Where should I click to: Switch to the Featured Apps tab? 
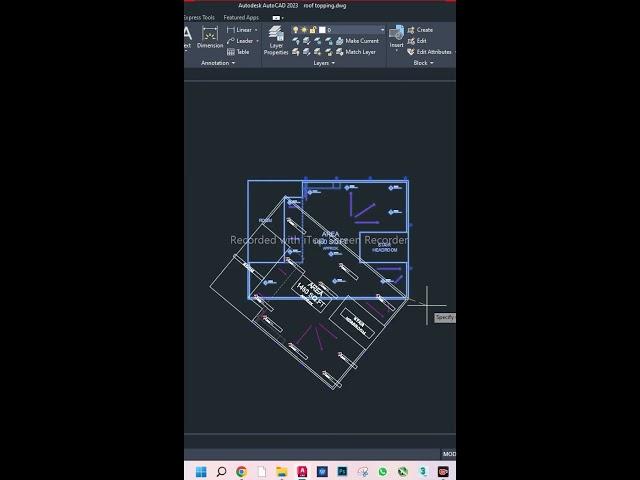241,17
